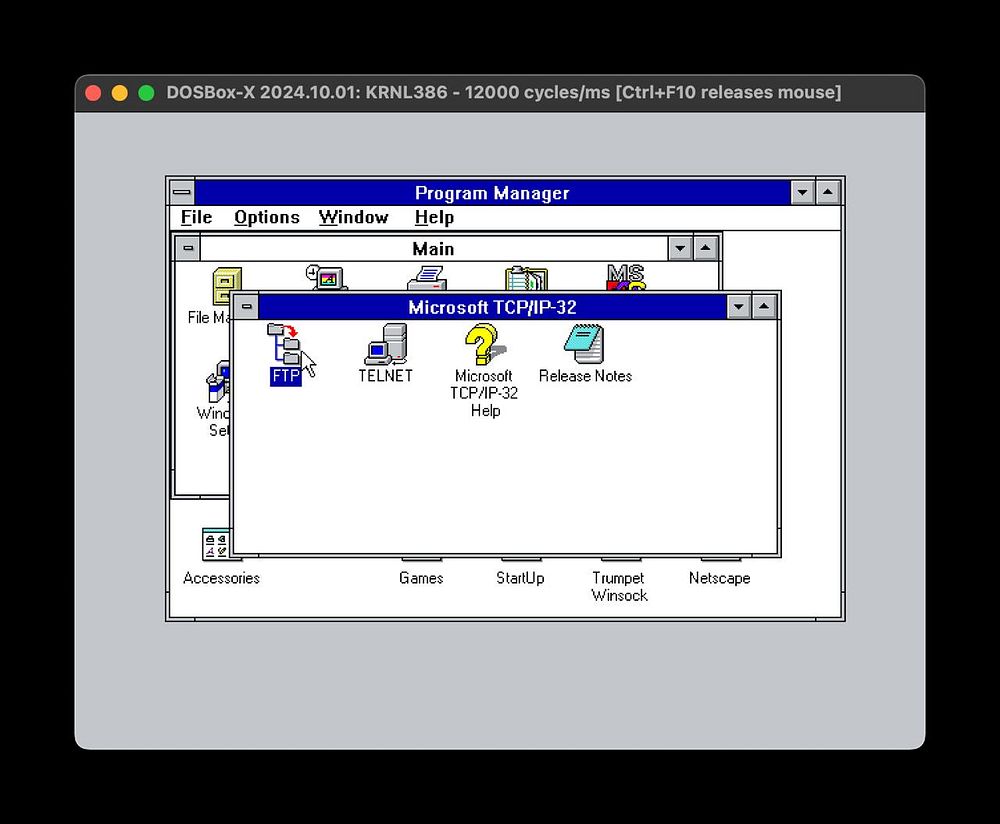This screenshot has height=824, width=1000.
Task: Select the Games program group
Action: 421,578
